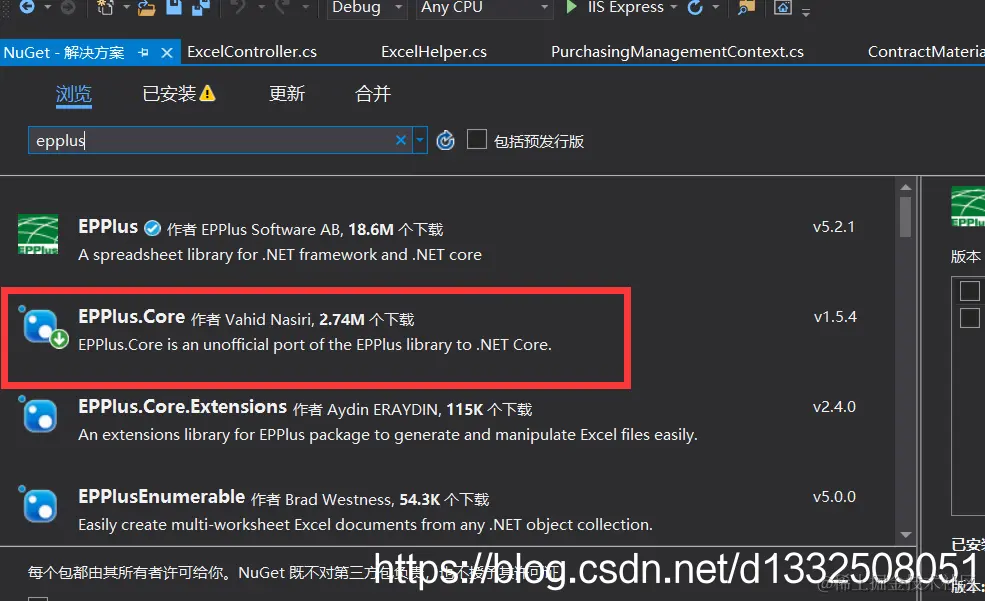Select the EPPlus.Core package row

(447, 331)
